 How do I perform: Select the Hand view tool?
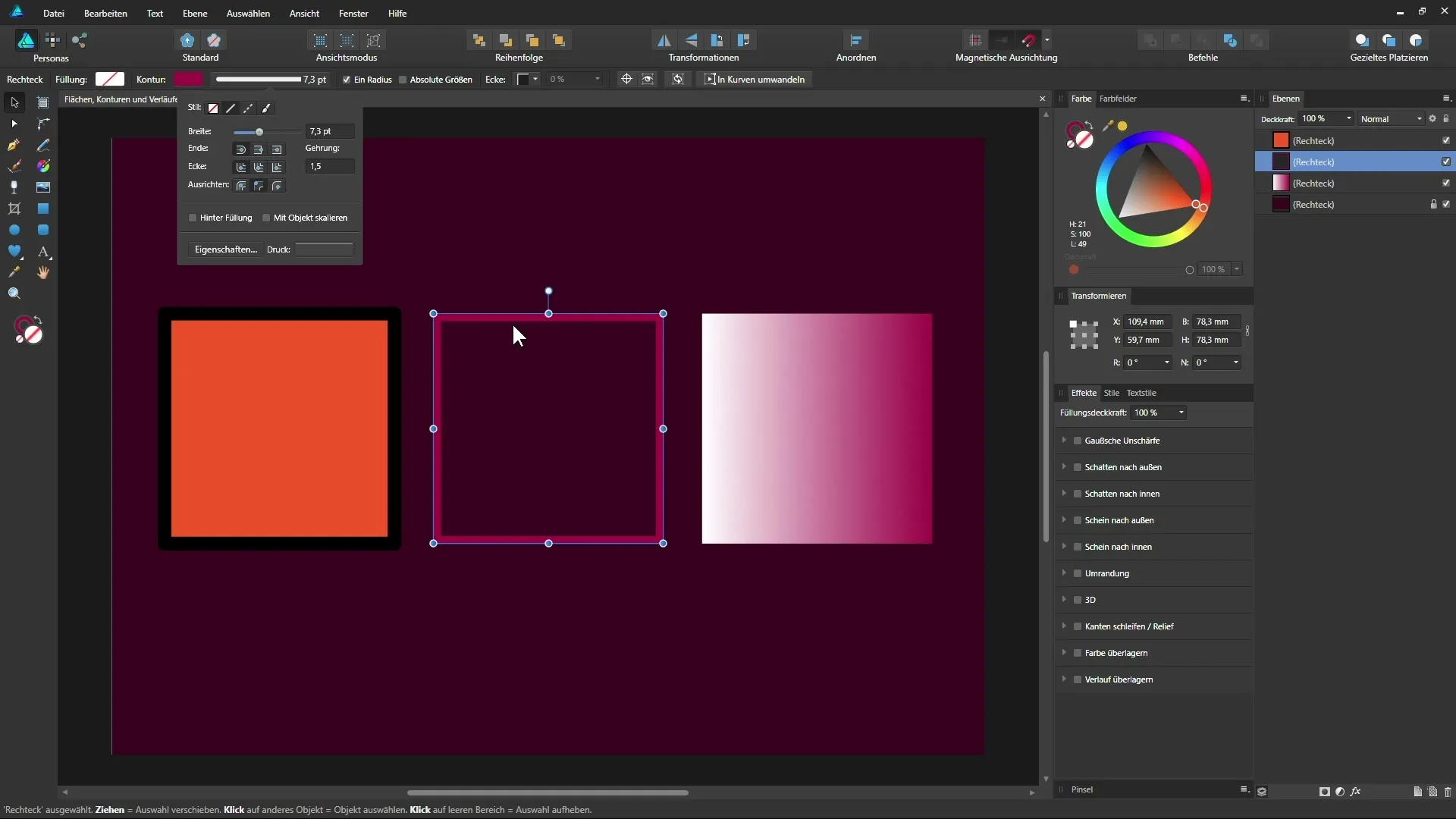pos(43,272)
